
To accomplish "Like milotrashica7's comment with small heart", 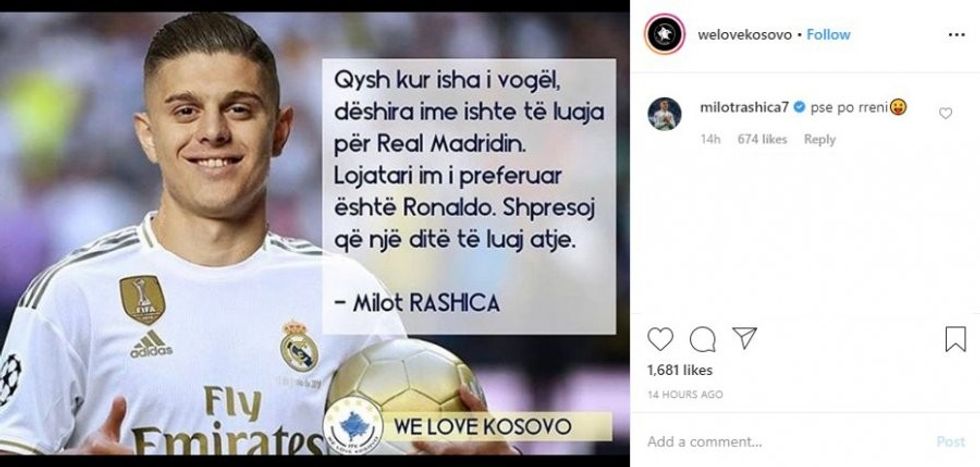I will [945, 113].
